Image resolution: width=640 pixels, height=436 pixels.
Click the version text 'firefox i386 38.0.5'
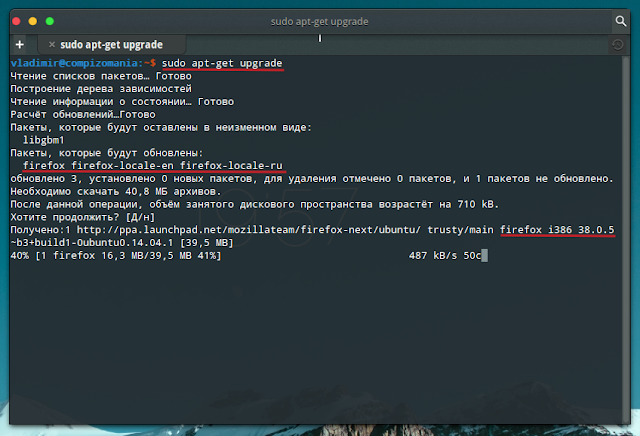(x=557, y=230)
